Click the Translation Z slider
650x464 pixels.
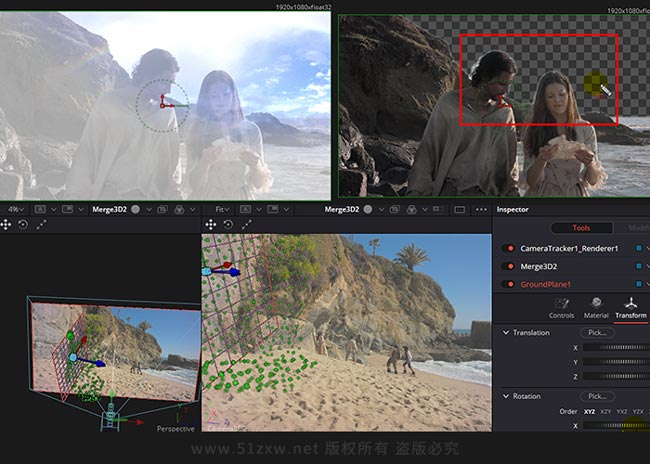[616, 377]
